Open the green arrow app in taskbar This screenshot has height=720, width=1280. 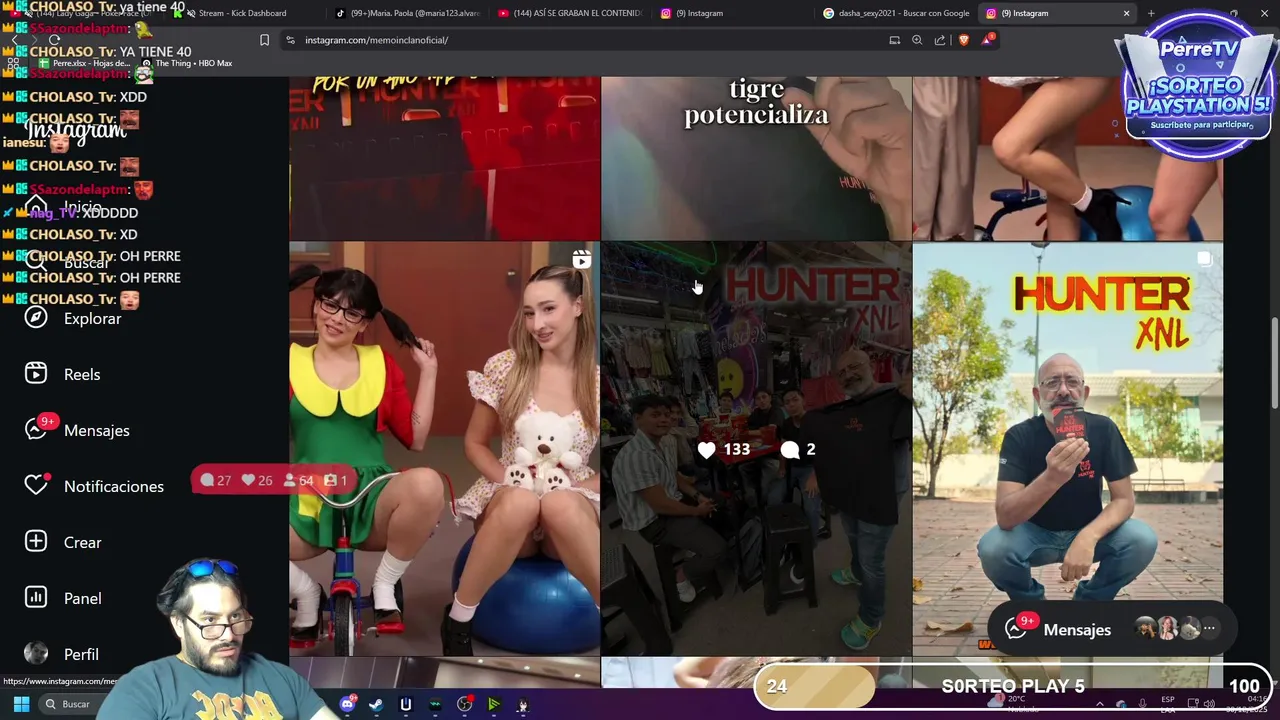click(493, 704)
